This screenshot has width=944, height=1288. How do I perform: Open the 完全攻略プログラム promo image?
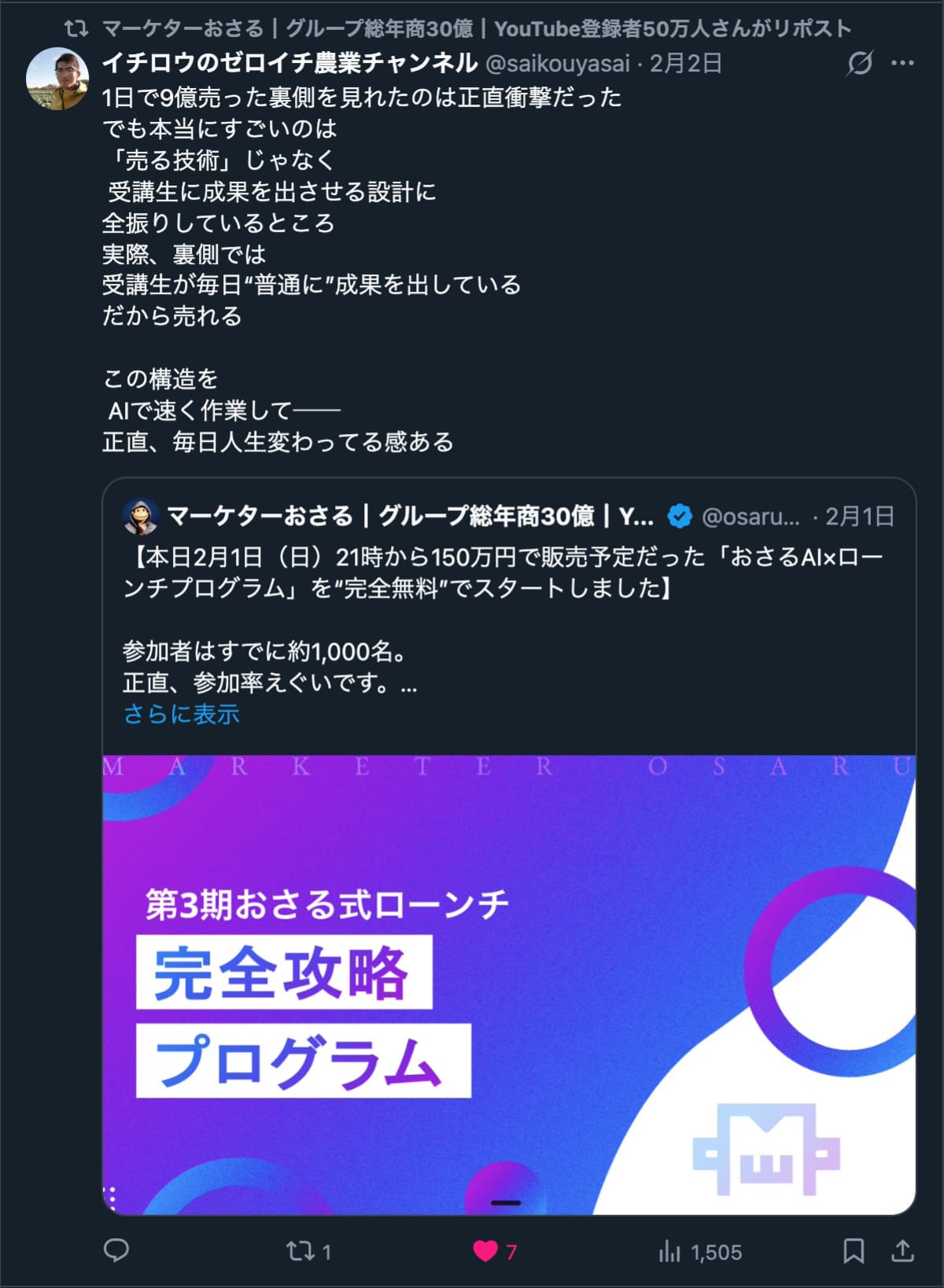(x=509, y=984)
